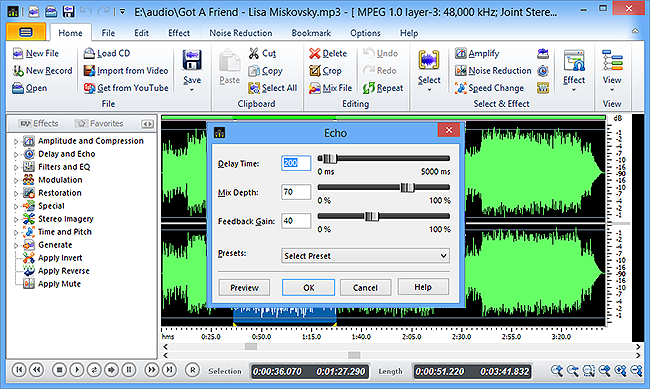Click the View tree icon

coord(612,61)
